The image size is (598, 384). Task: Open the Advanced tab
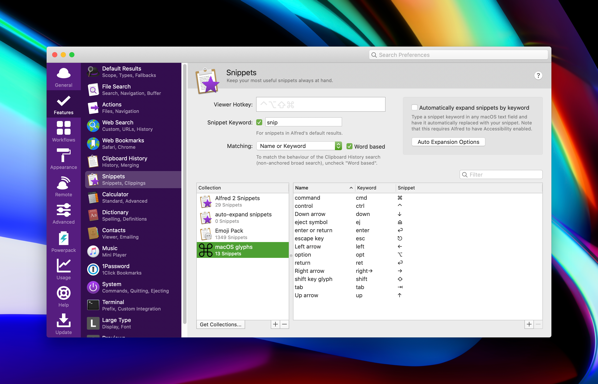point(63,214)
